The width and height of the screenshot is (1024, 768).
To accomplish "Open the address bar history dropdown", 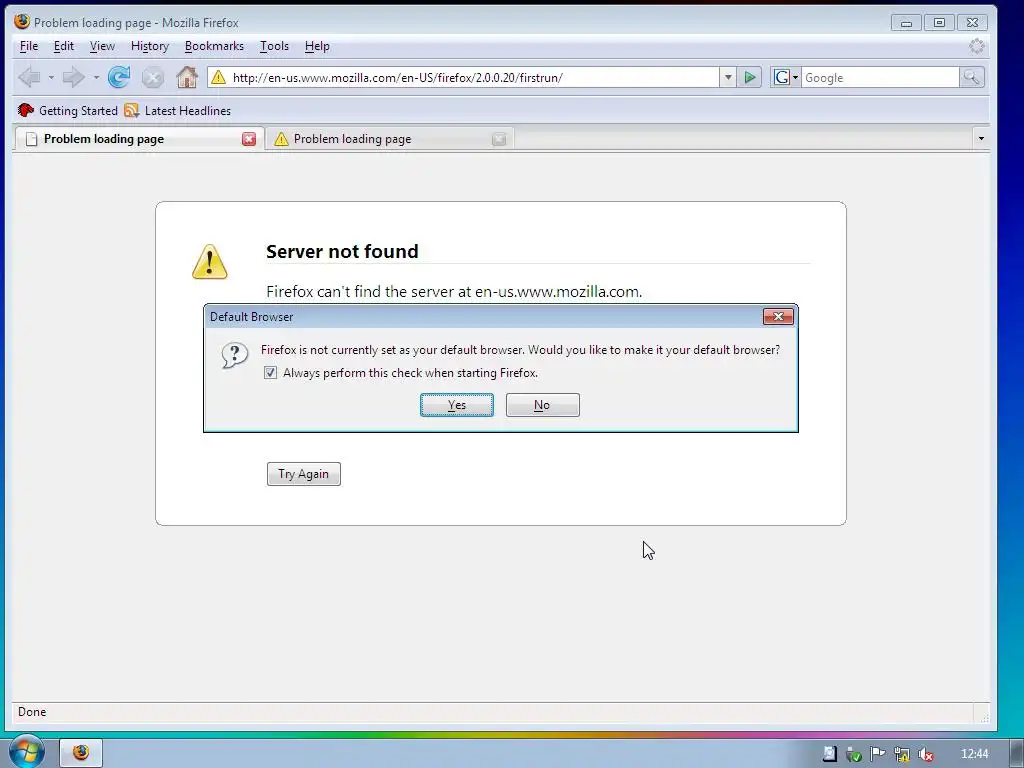I will [x=728, y=78].
